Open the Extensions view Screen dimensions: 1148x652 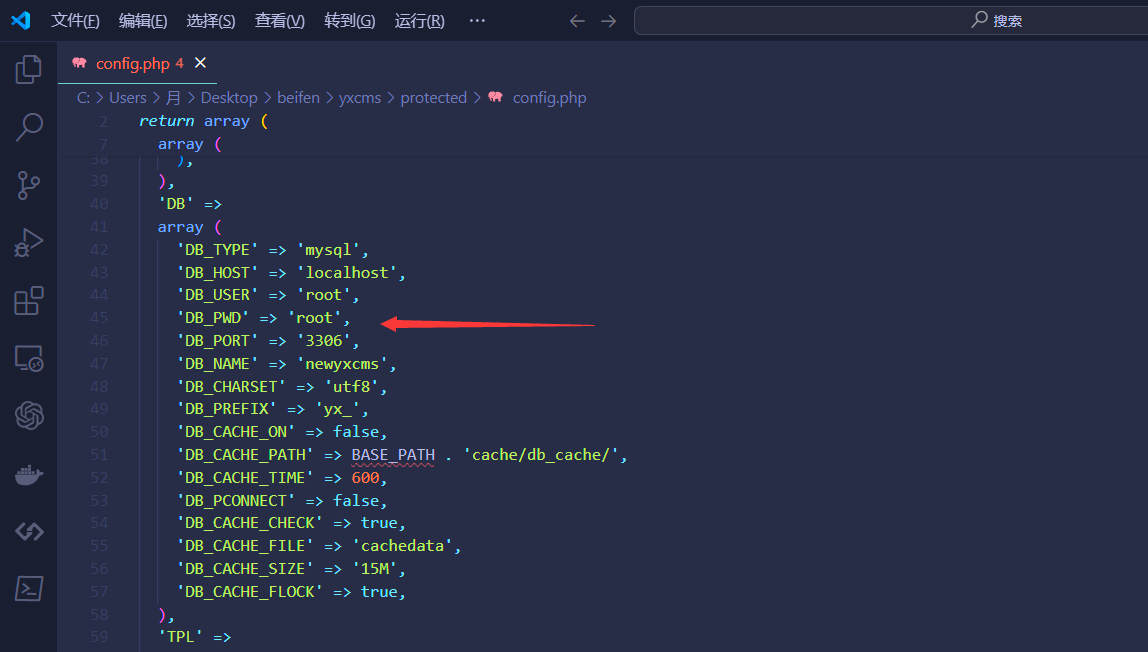[x=28, y=300]
